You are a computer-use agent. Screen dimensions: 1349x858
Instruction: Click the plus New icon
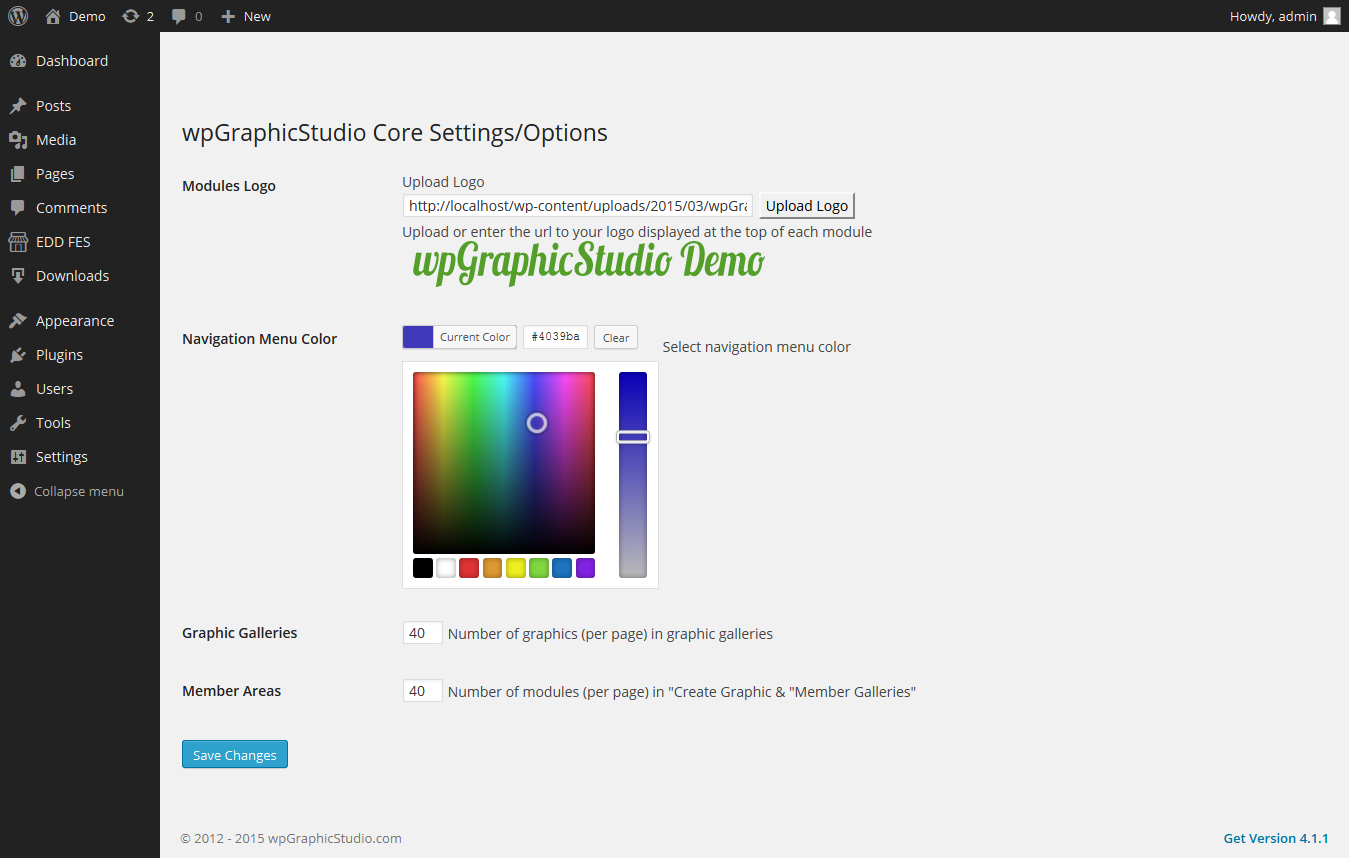228,16
